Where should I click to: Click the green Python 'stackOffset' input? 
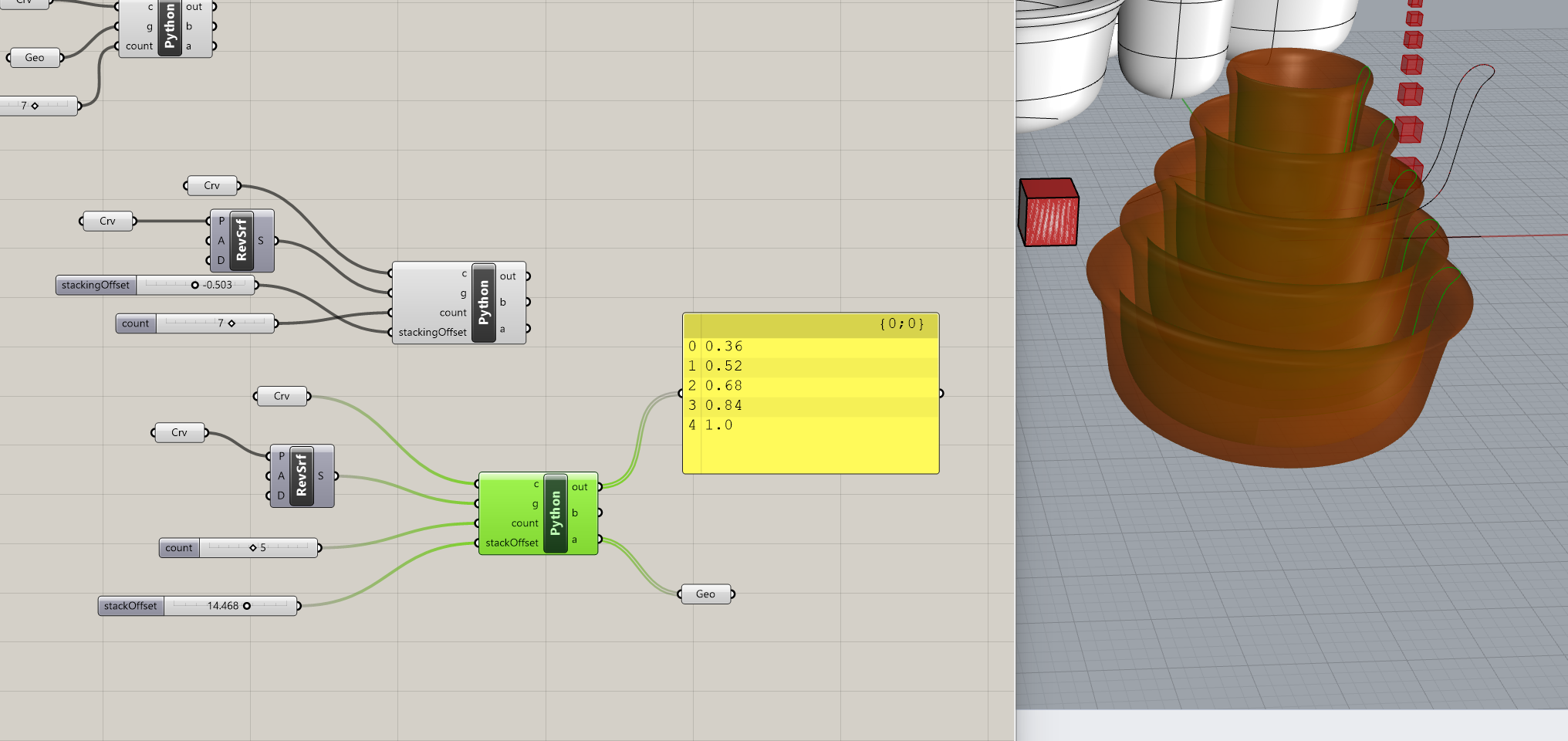click(512, 543)
